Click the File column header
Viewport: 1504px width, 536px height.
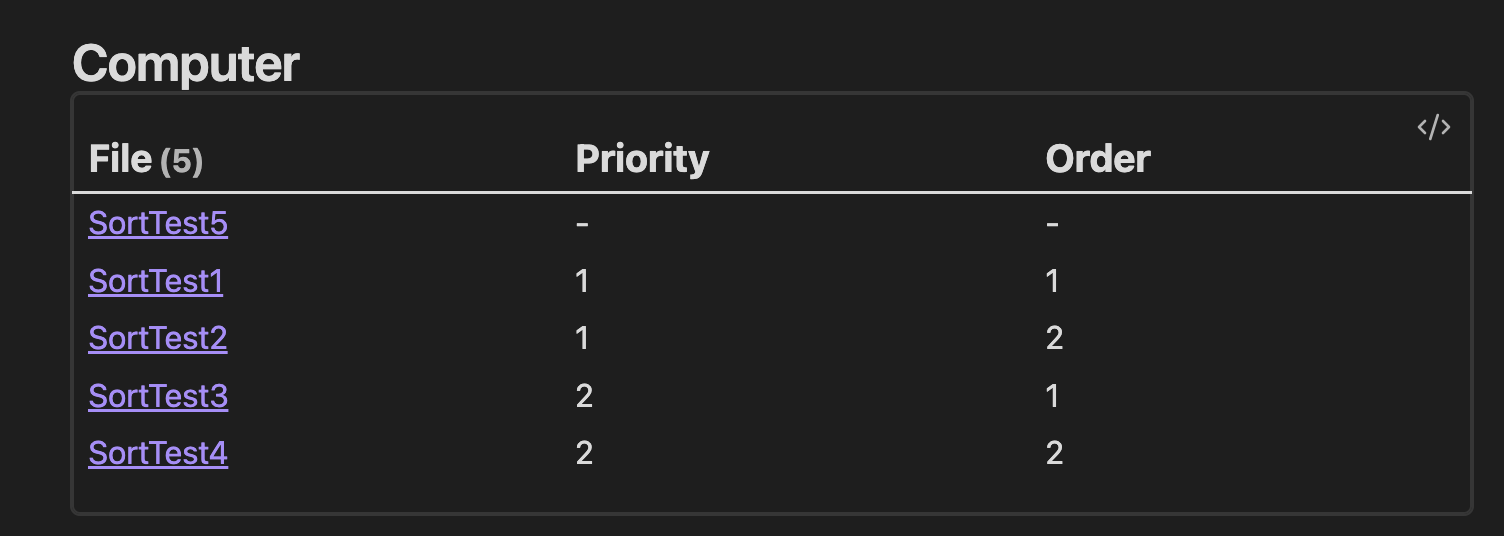[x=122, y=159]
